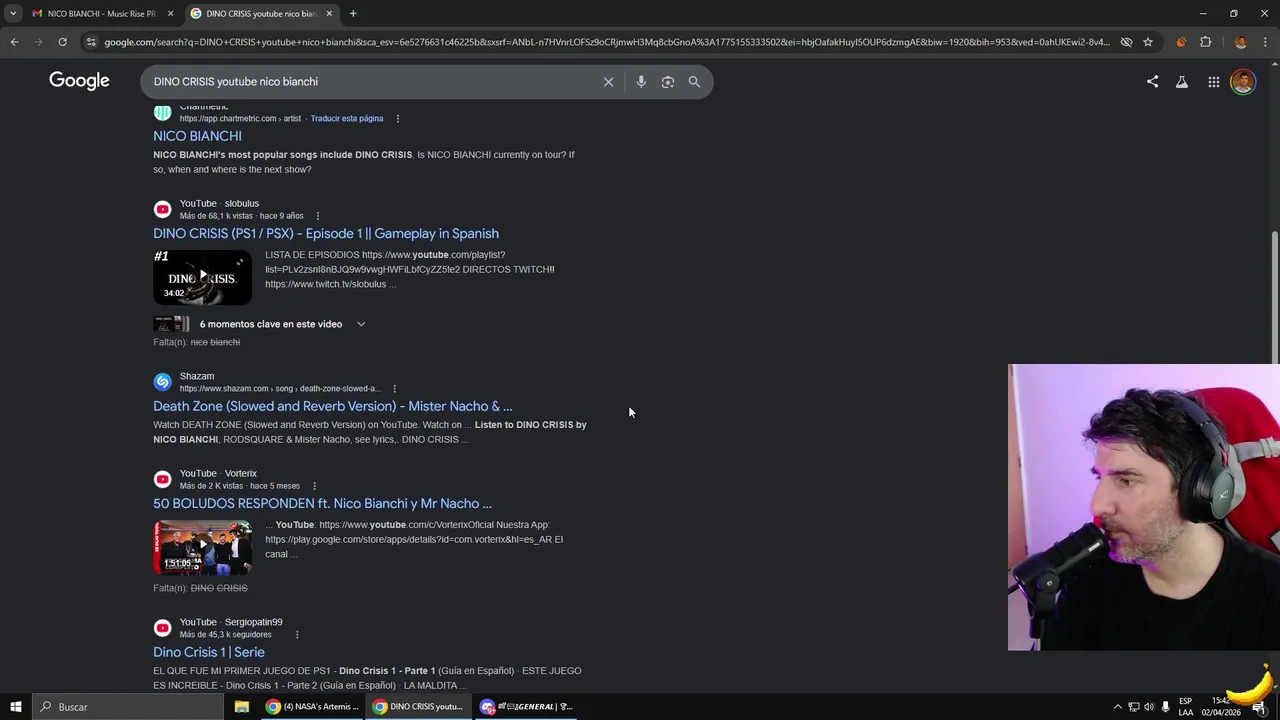The image size is (1280, 720).
Task: Open the Google apps grid
Action: pos(1213,82)
